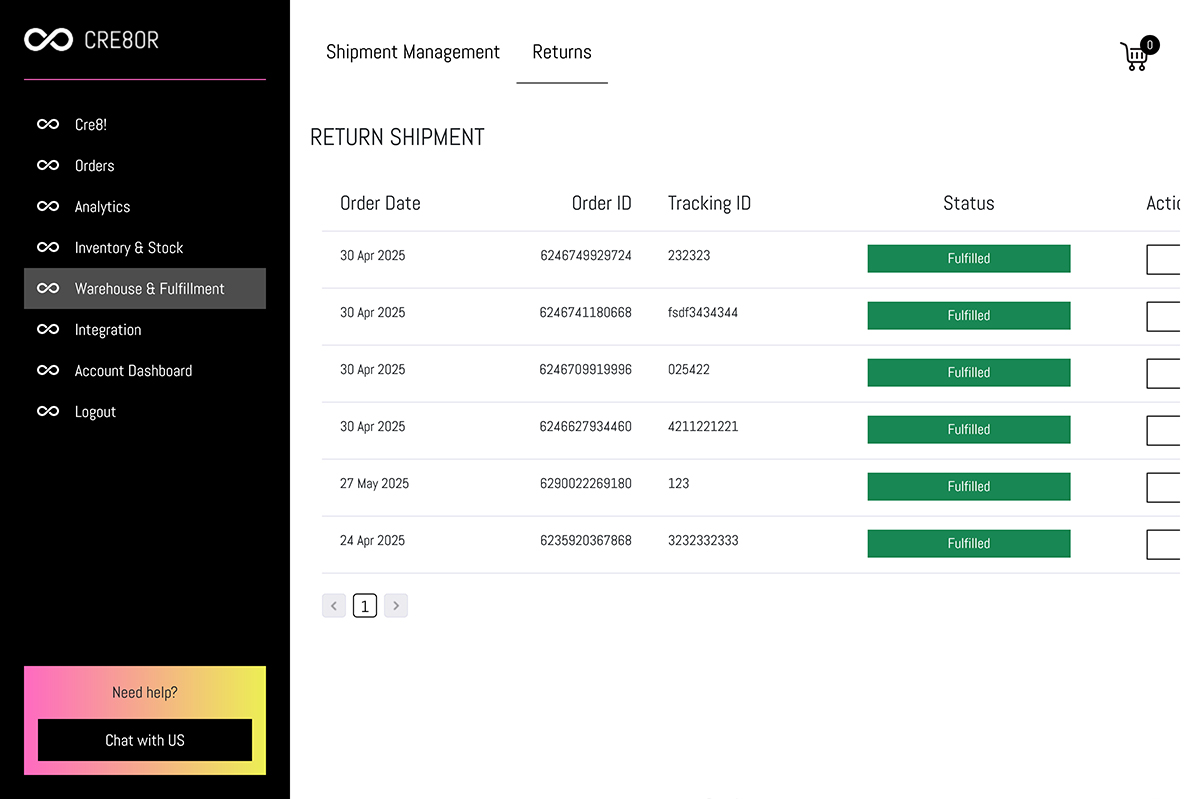Viewport: 1200px width, 799px height.
Task: Click order ID 6290022269180
Action: click(x=586, y=483)
